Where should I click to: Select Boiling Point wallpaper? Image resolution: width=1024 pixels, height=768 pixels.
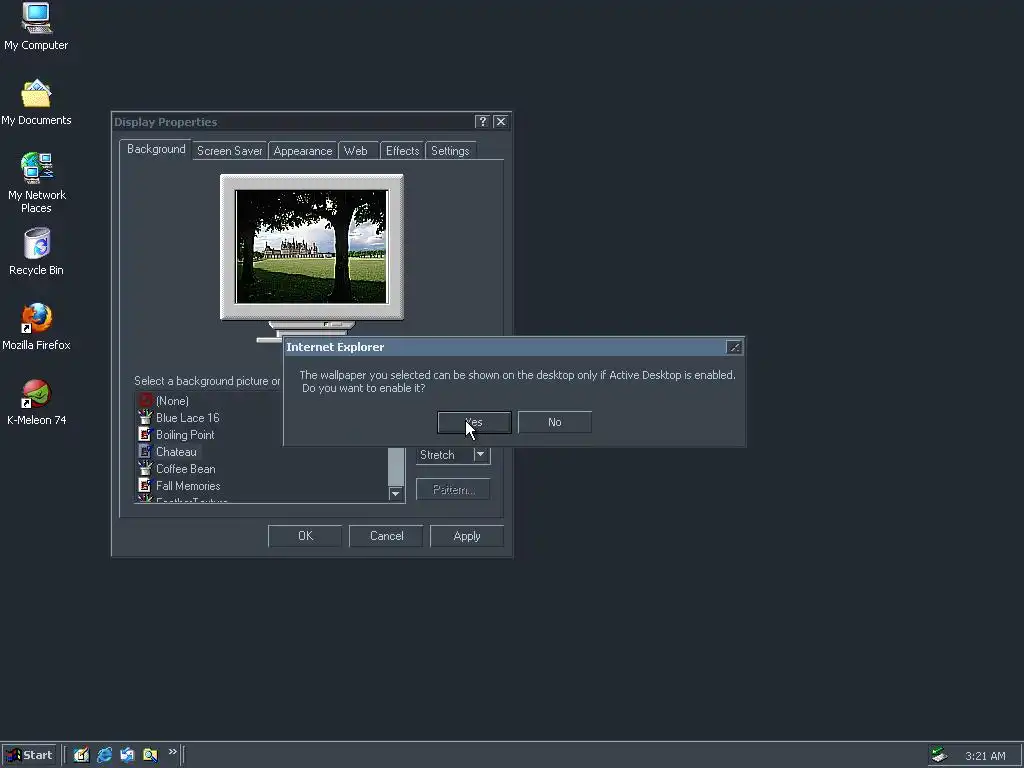pos(185,435)
